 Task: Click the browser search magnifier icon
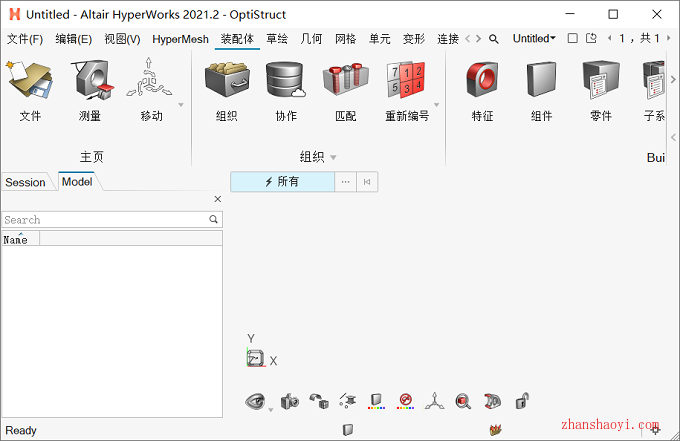pyautogui.click(x=213, y=219)
